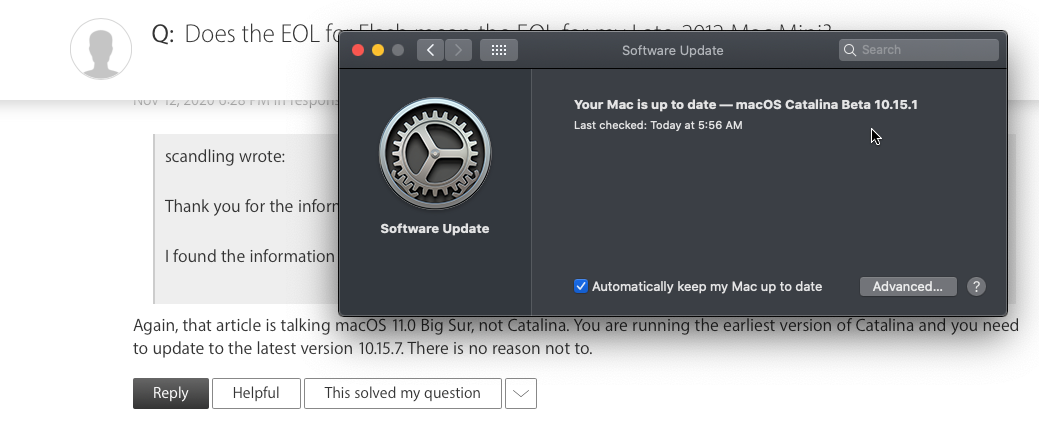1039x433 pixels.
Task: Choose This solved my question
Action: coord(402,394)
